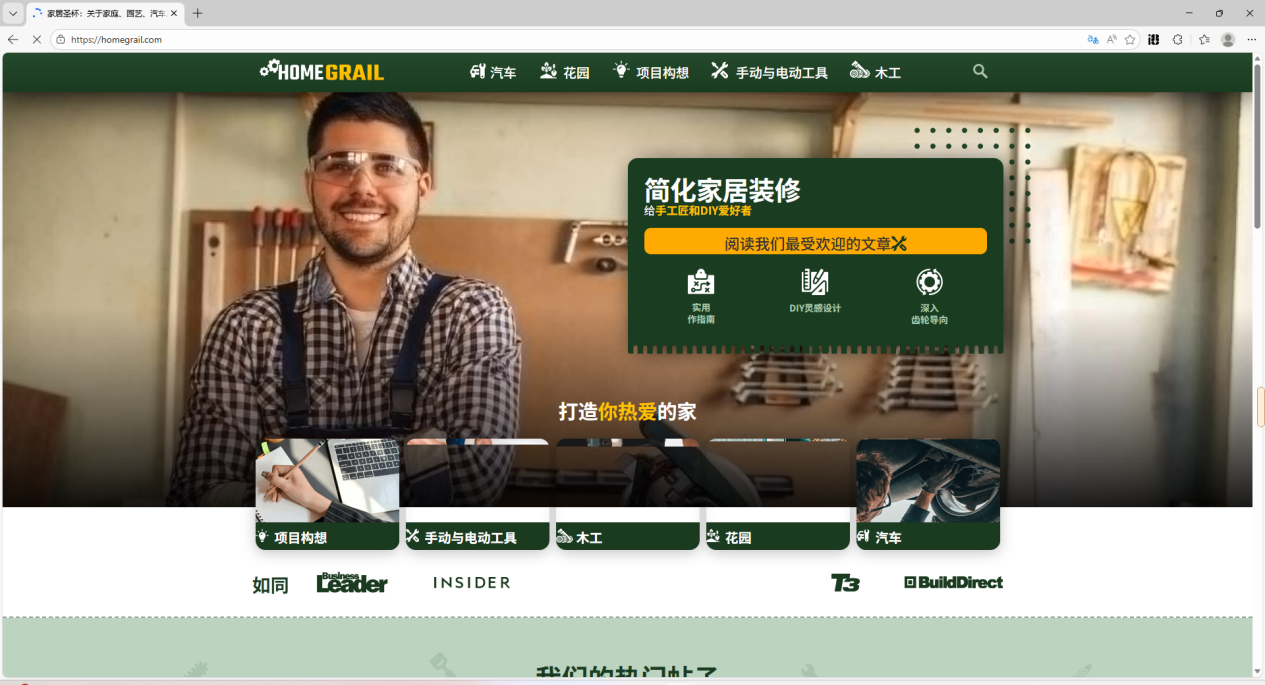
Task: Expand the tab actions dropdown arrow
Action: tap(13, 13)
